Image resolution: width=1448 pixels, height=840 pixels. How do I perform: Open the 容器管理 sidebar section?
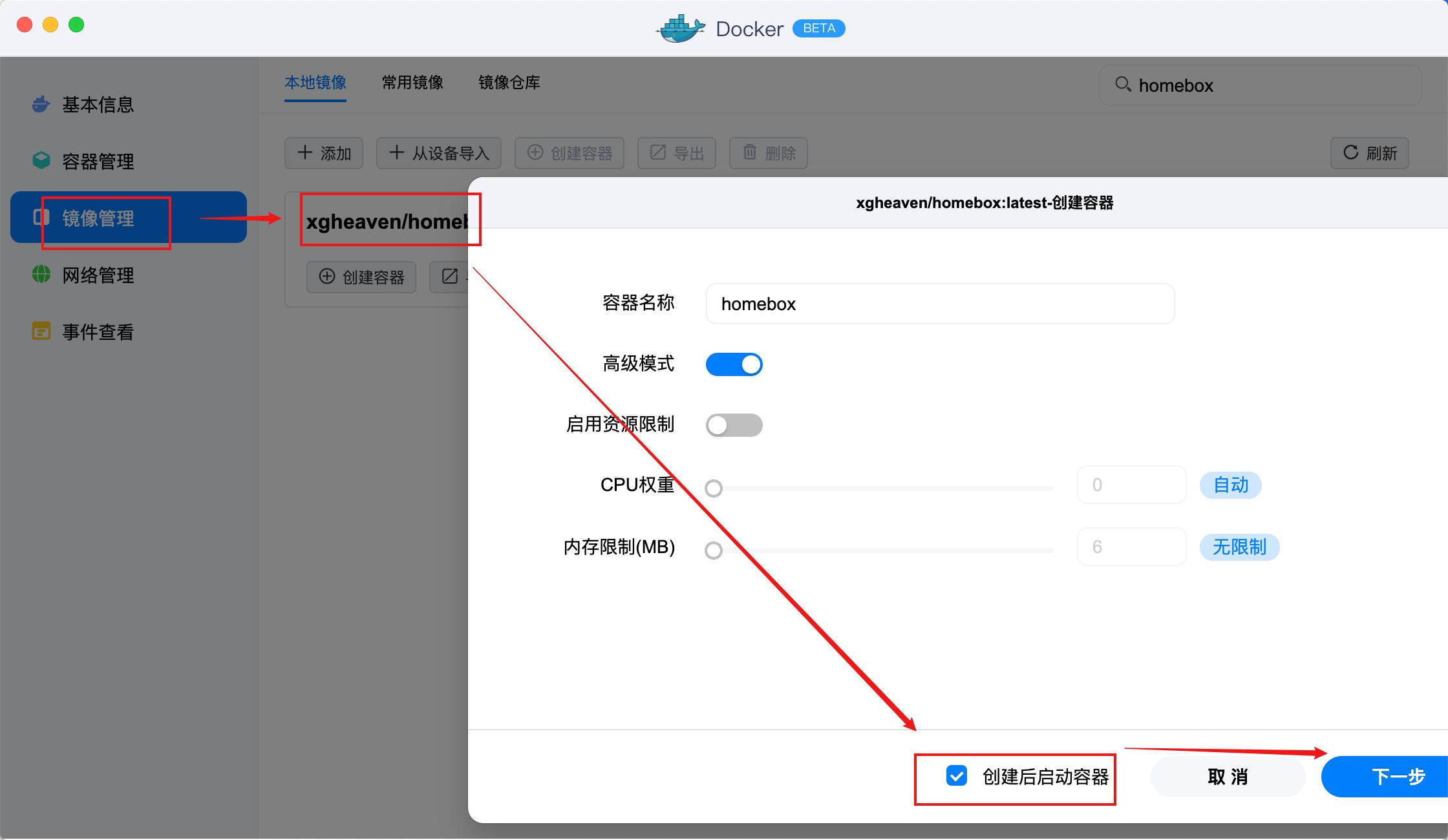click(97, 162)
